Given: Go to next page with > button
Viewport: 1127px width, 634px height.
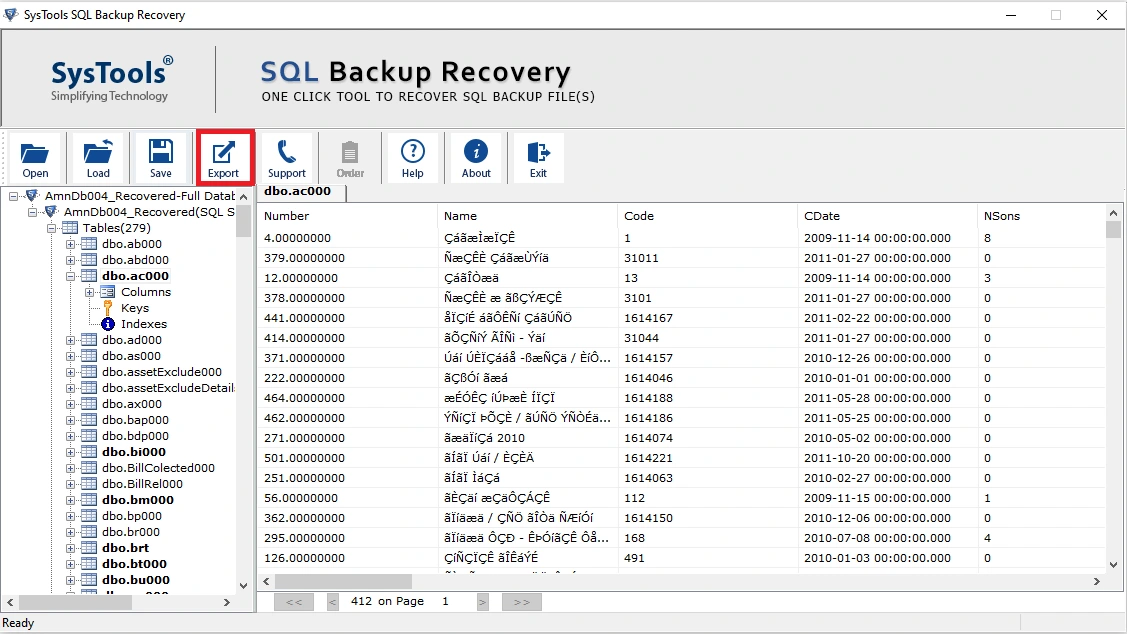Looking at the screenshot, I should (x=483, y=602).
